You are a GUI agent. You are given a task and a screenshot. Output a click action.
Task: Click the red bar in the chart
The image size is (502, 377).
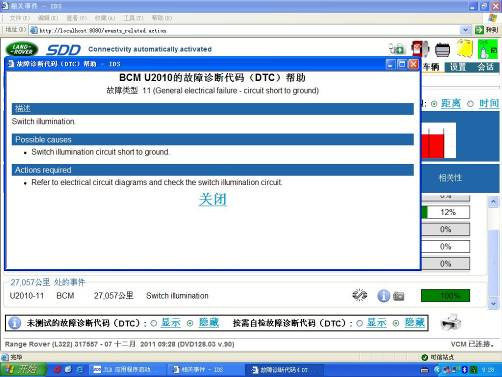coord(433,146)
